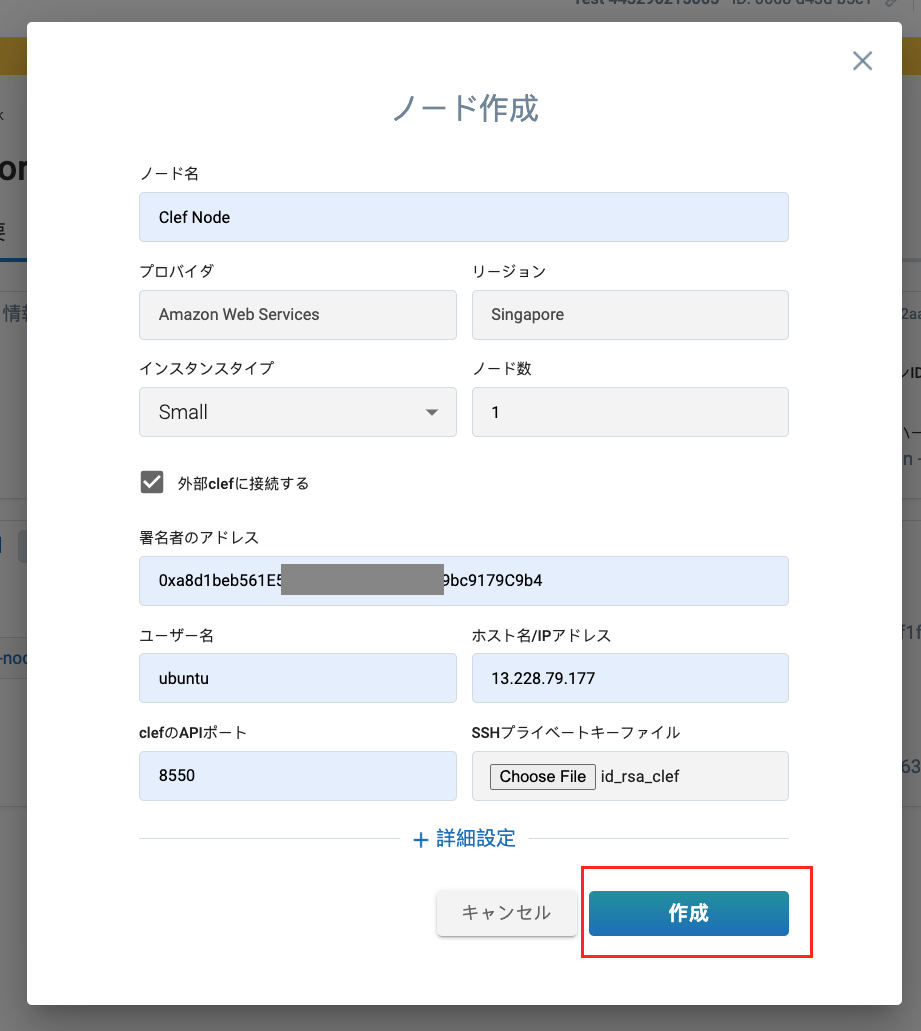Click the ユーザー名 field containing ubuntu
The height and width of the screenshot is (1031, 921).
[x=298, y=678]
